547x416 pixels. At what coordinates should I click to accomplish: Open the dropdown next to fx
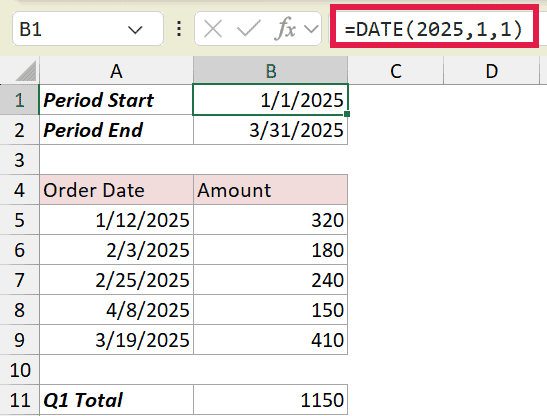[311, 29]
